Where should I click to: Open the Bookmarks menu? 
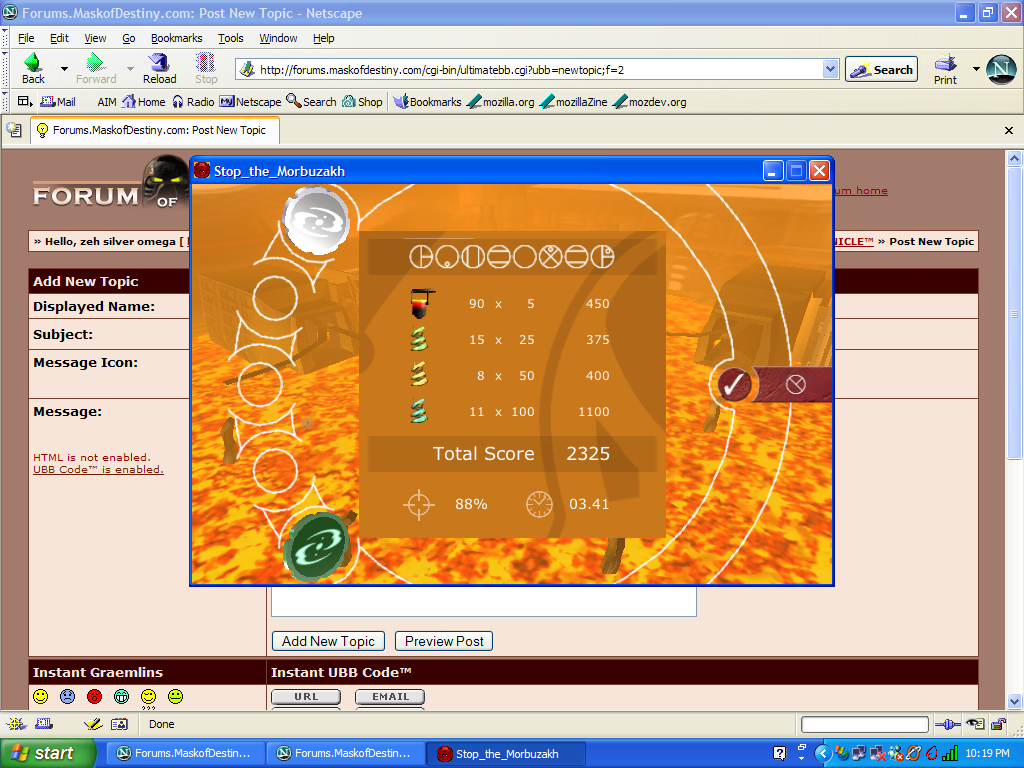(176, 38)
